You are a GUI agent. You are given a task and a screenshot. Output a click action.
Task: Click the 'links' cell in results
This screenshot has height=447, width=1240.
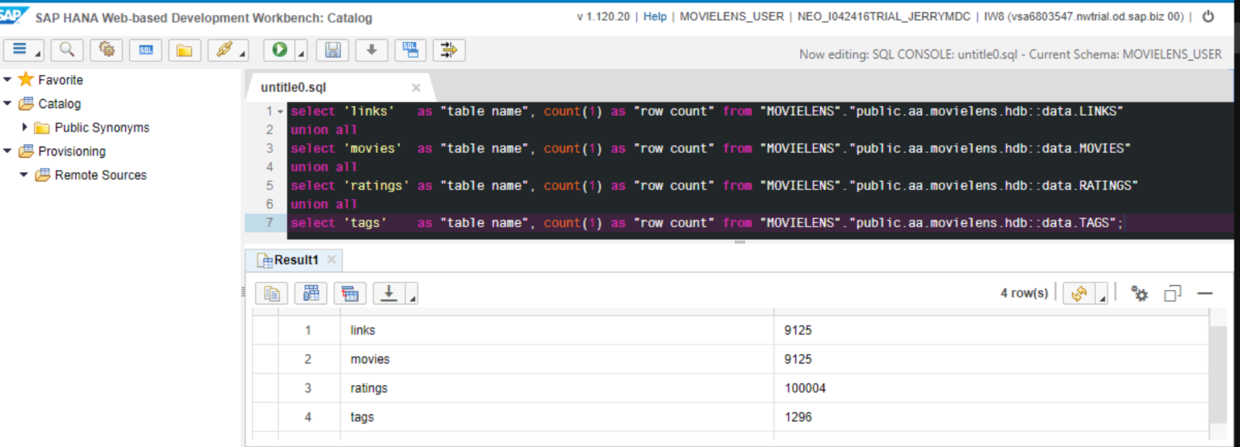(x=557, y=330)
